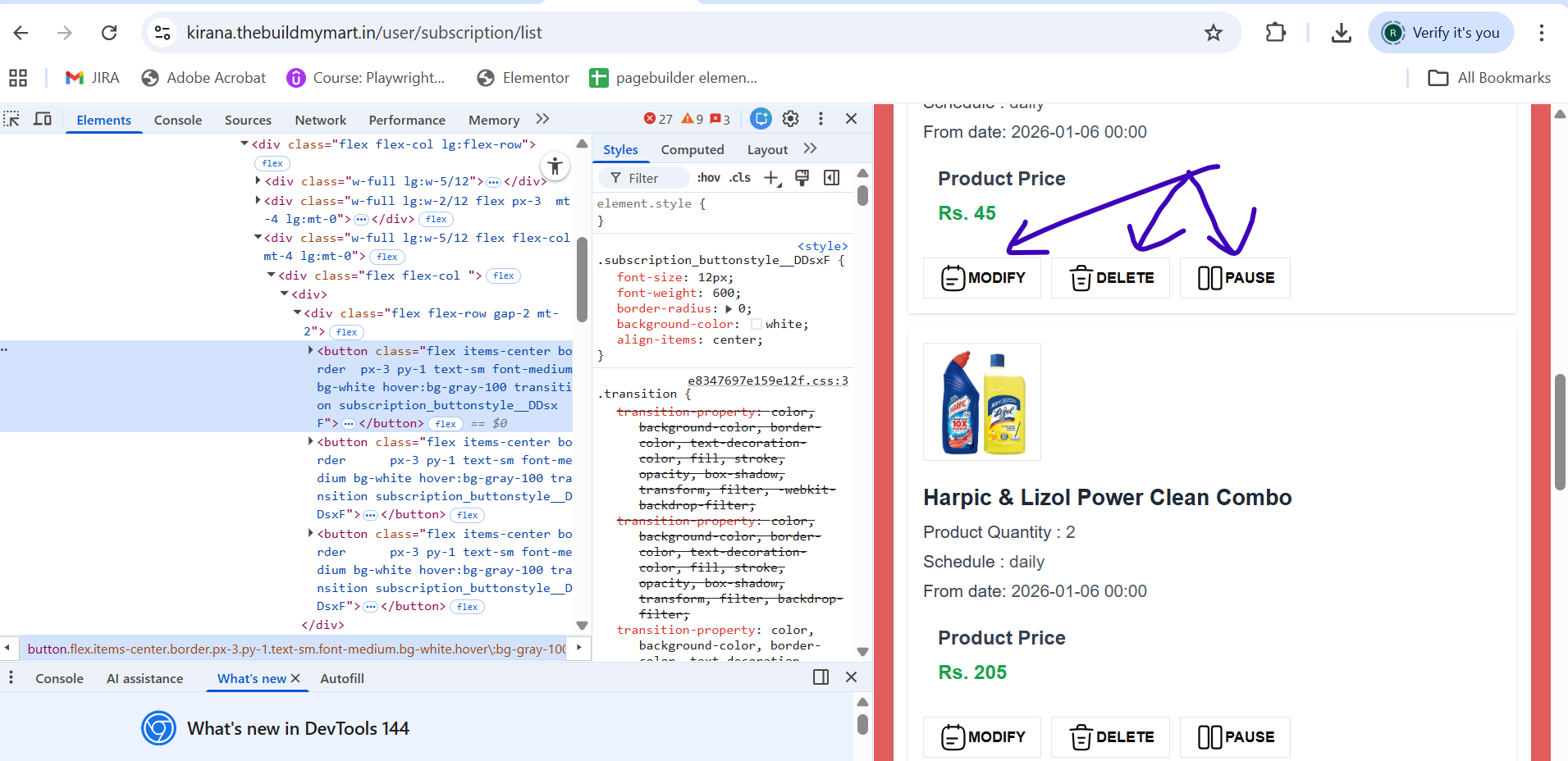This screenshot has width=1568, height=761.
Task: Open the browser Extensions puzzle icon
Action: [1276, 33]
